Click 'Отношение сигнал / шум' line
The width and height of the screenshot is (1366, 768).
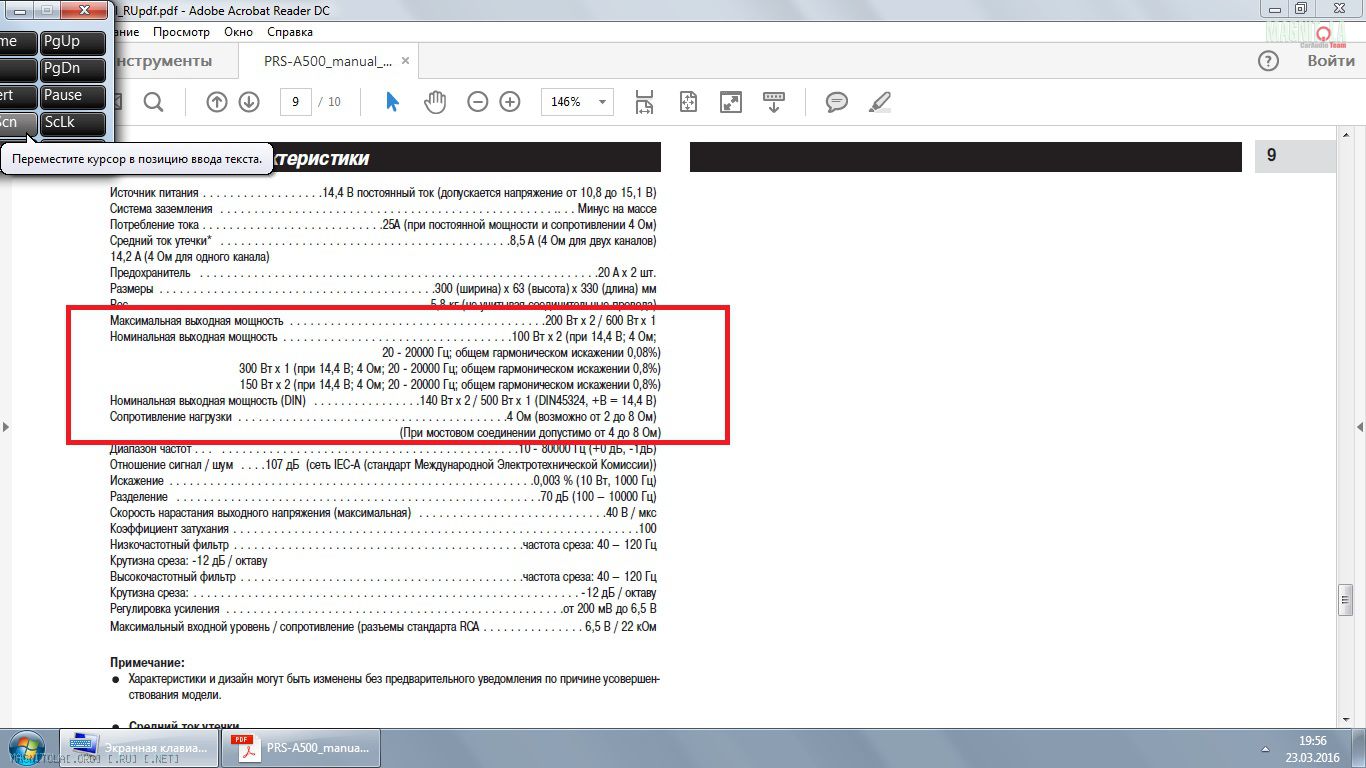(383, 465)
